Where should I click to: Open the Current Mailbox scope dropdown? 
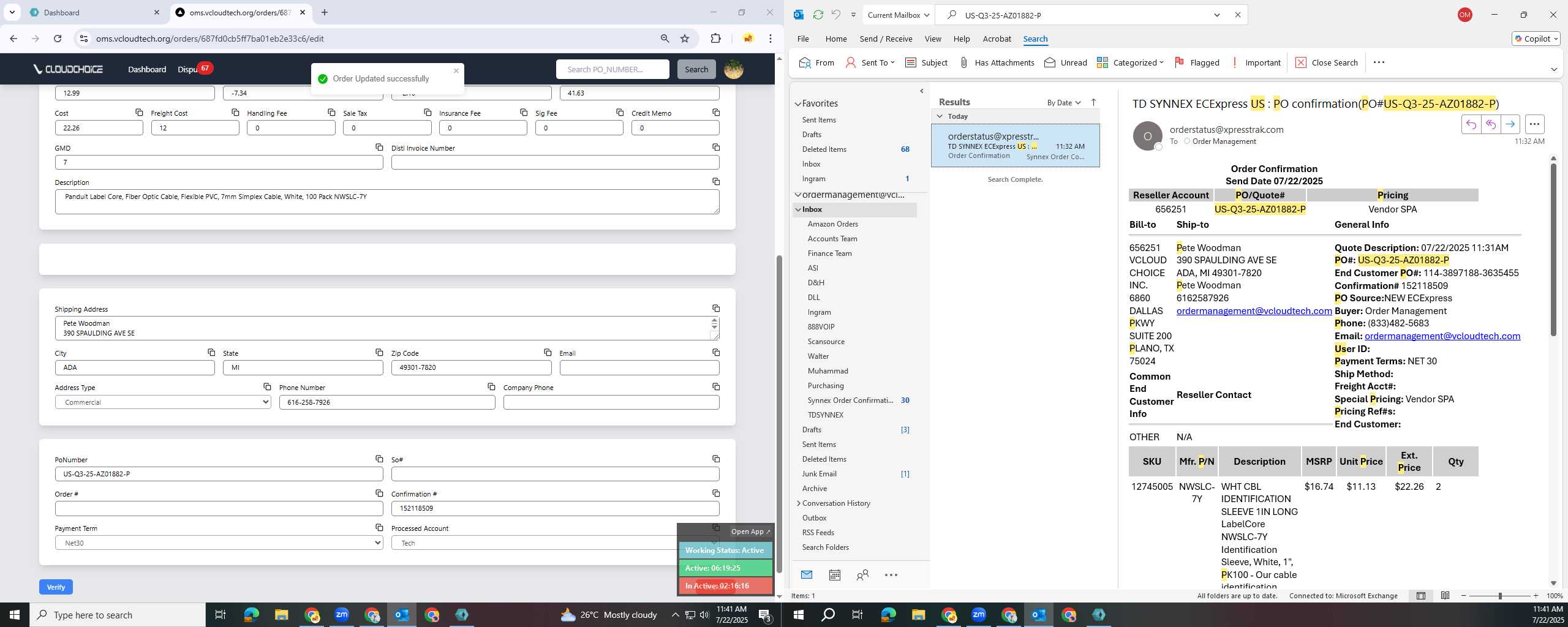(x=898, y=15)
